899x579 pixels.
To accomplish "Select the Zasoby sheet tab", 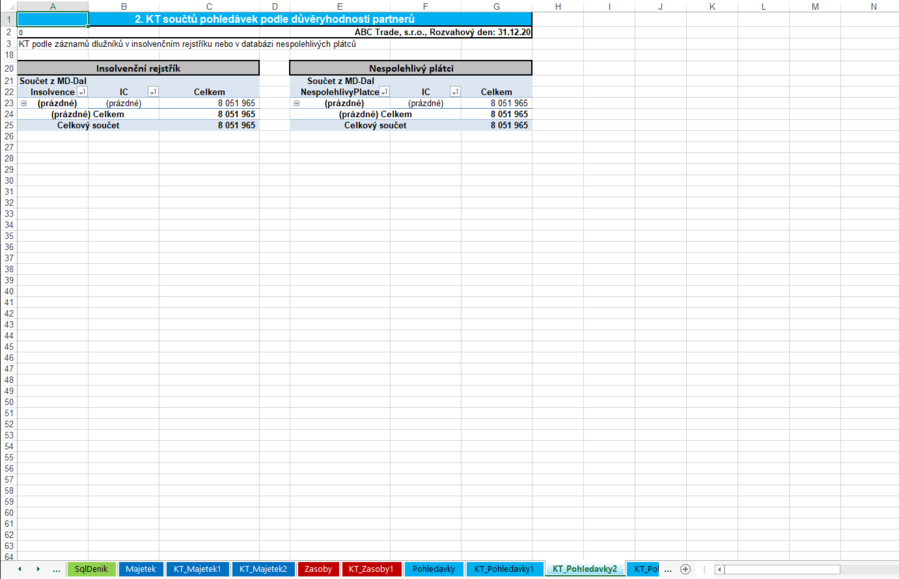I will pos(317,569).
